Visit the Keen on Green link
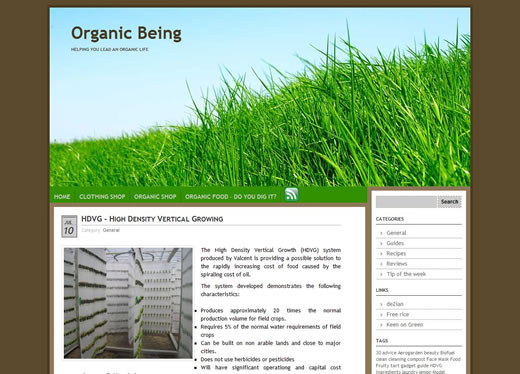520x374 pixels. [x=405, y=325]
